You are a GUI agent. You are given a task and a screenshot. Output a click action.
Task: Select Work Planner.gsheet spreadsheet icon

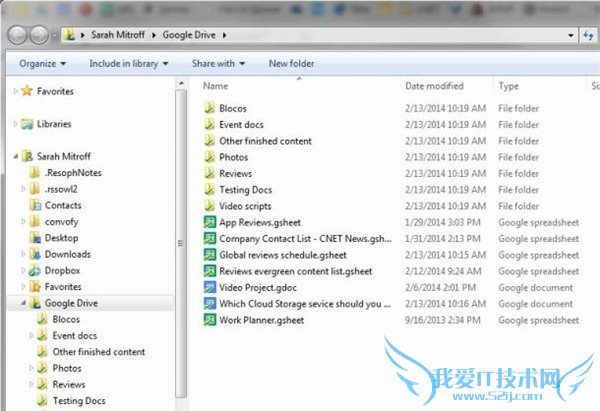pyautogui.click(x=209, y=320)
